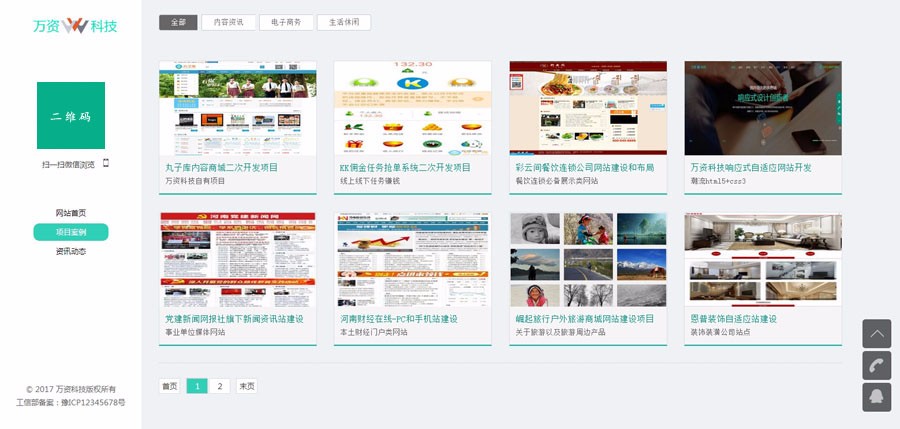Open 万资科技响应式 website thumbnail

[x=763, y=108]
